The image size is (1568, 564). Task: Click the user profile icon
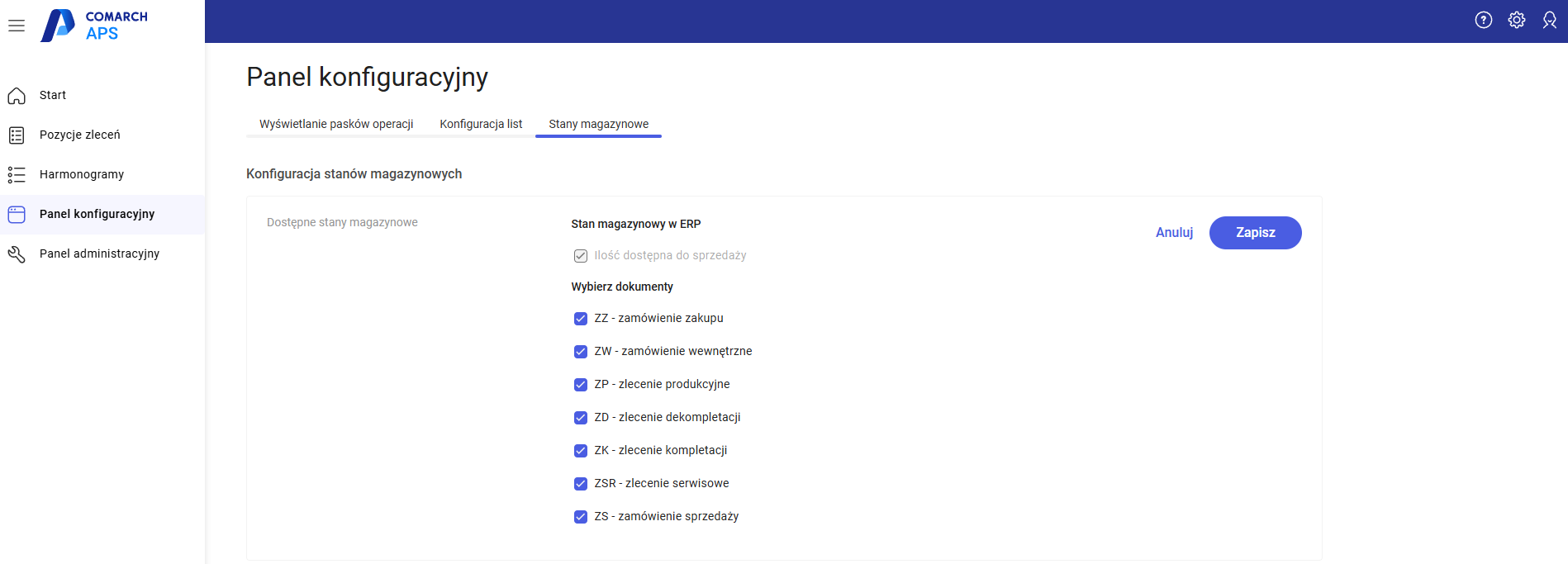(1549, 21)
